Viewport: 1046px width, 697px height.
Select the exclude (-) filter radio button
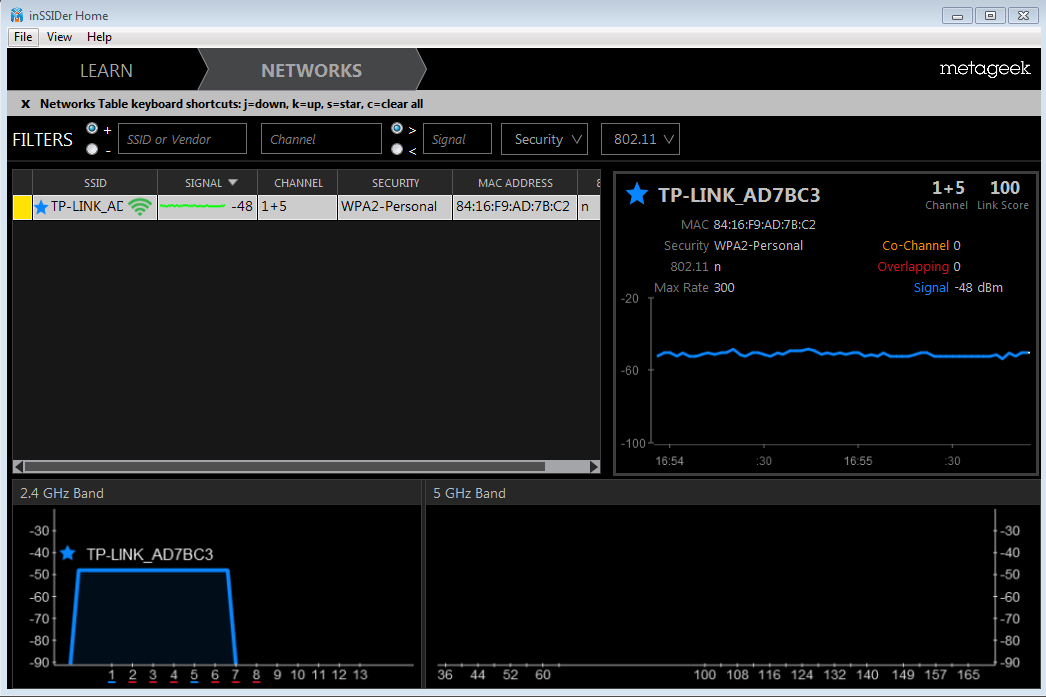tap(92, 149)
